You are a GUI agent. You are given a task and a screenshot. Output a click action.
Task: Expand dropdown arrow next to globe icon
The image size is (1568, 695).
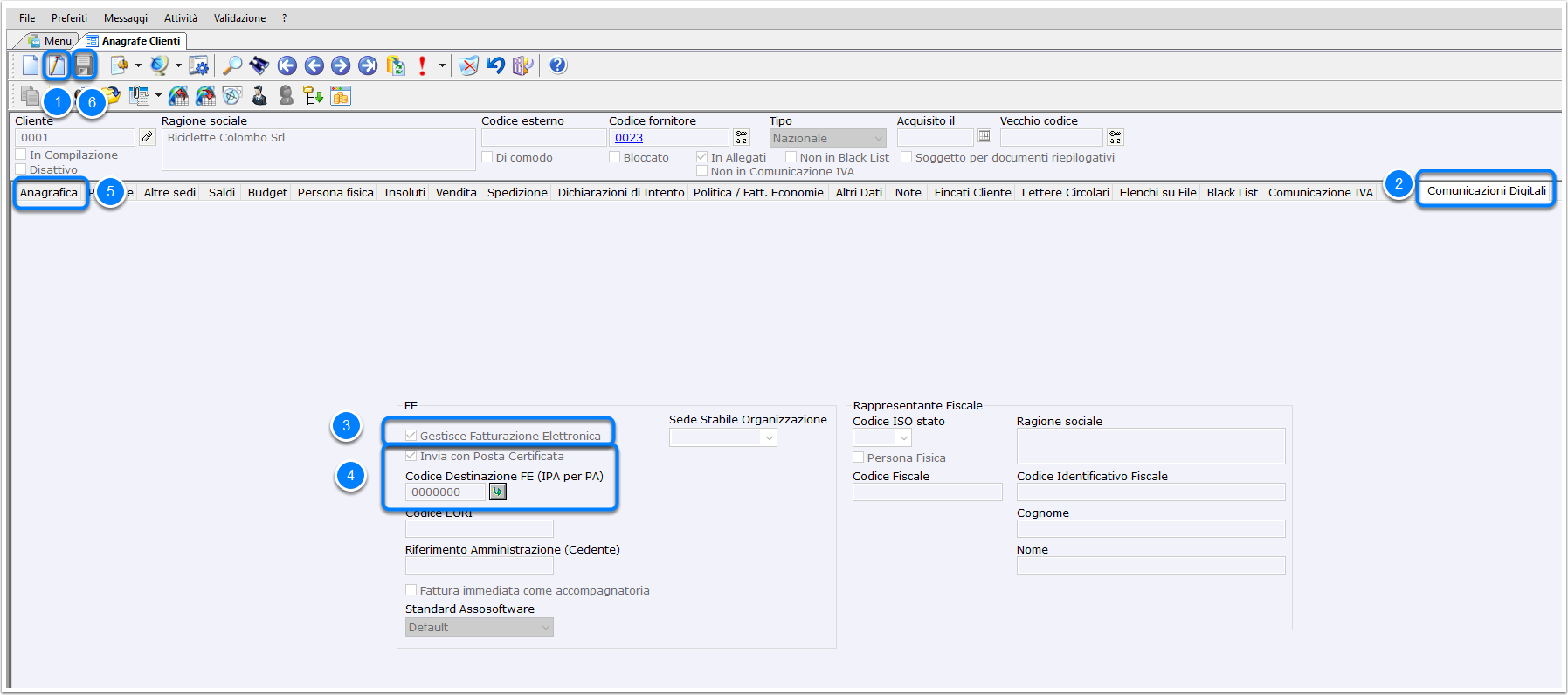click(x=178, y=65)
